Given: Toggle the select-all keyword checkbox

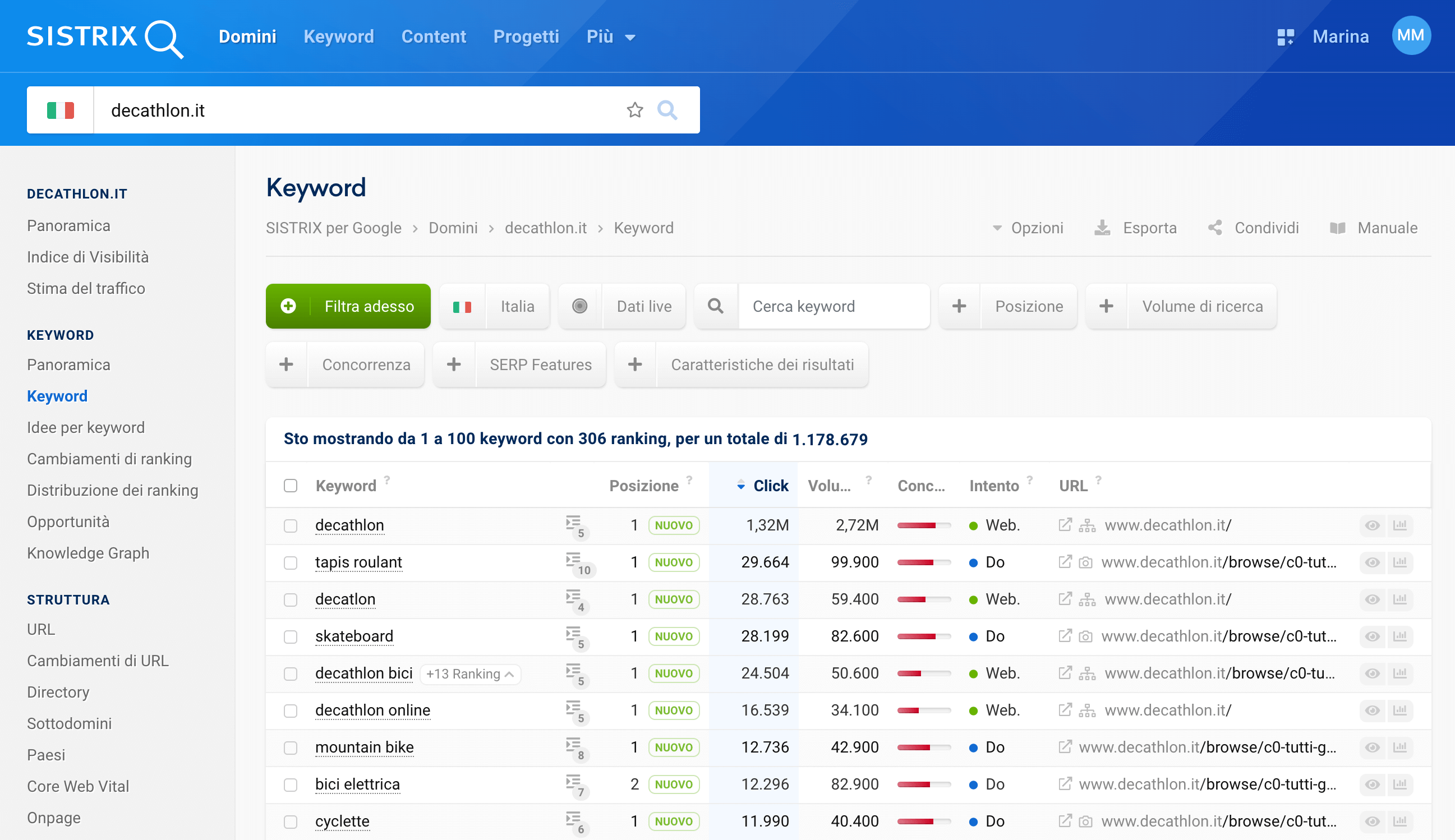Looking at the screenshot, I should tap(290, 486).
